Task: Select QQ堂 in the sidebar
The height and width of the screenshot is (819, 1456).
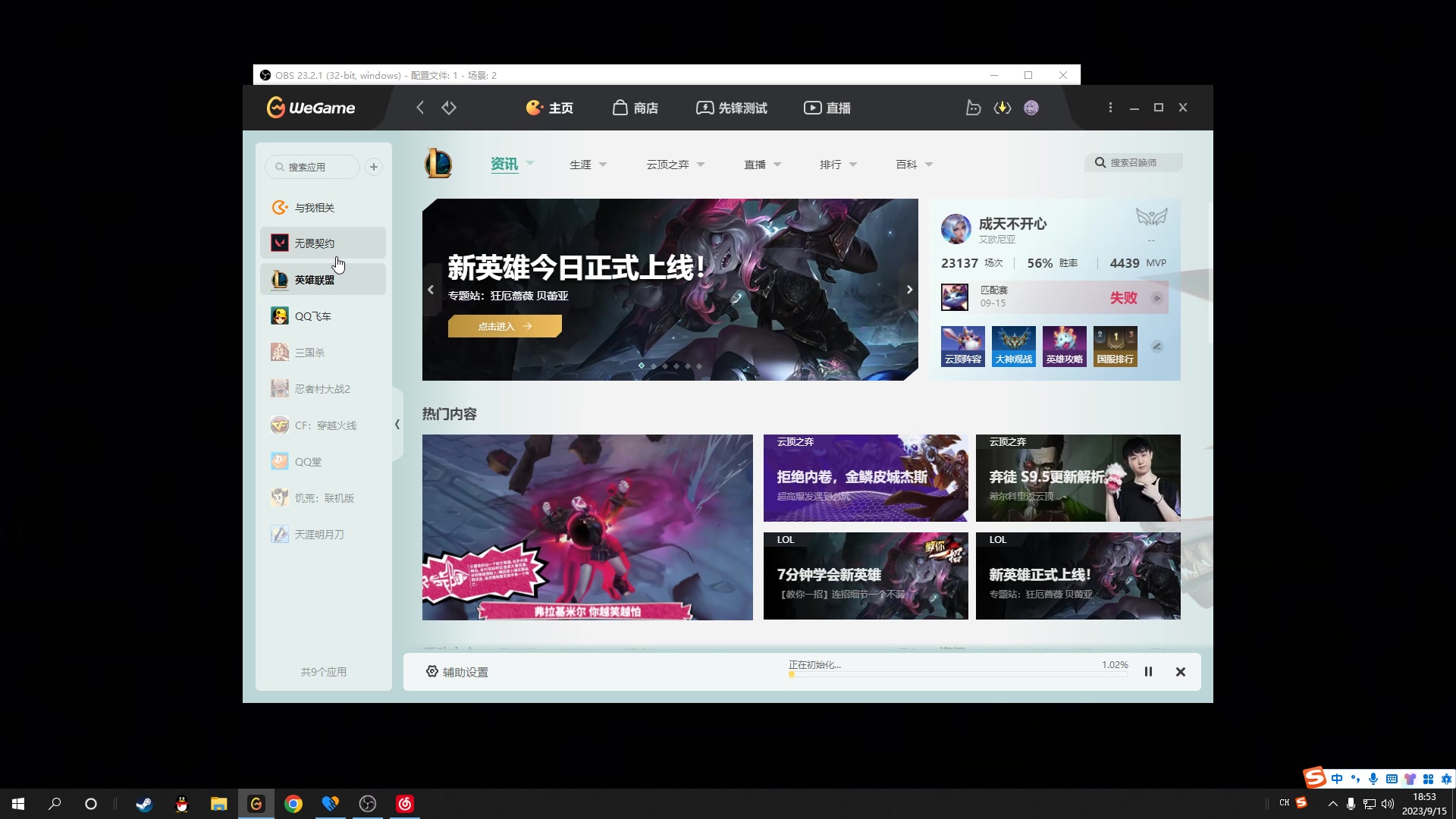Action: 323,462
